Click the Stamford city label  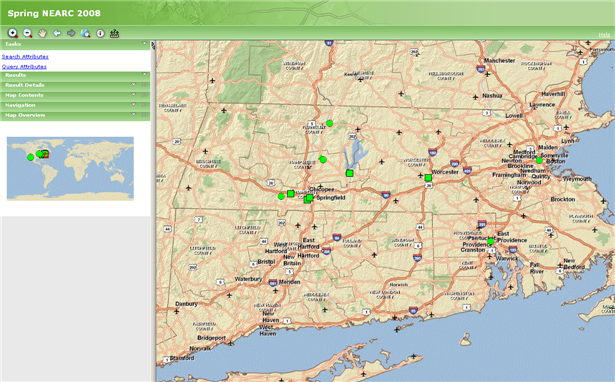click(x=182, y=358)
